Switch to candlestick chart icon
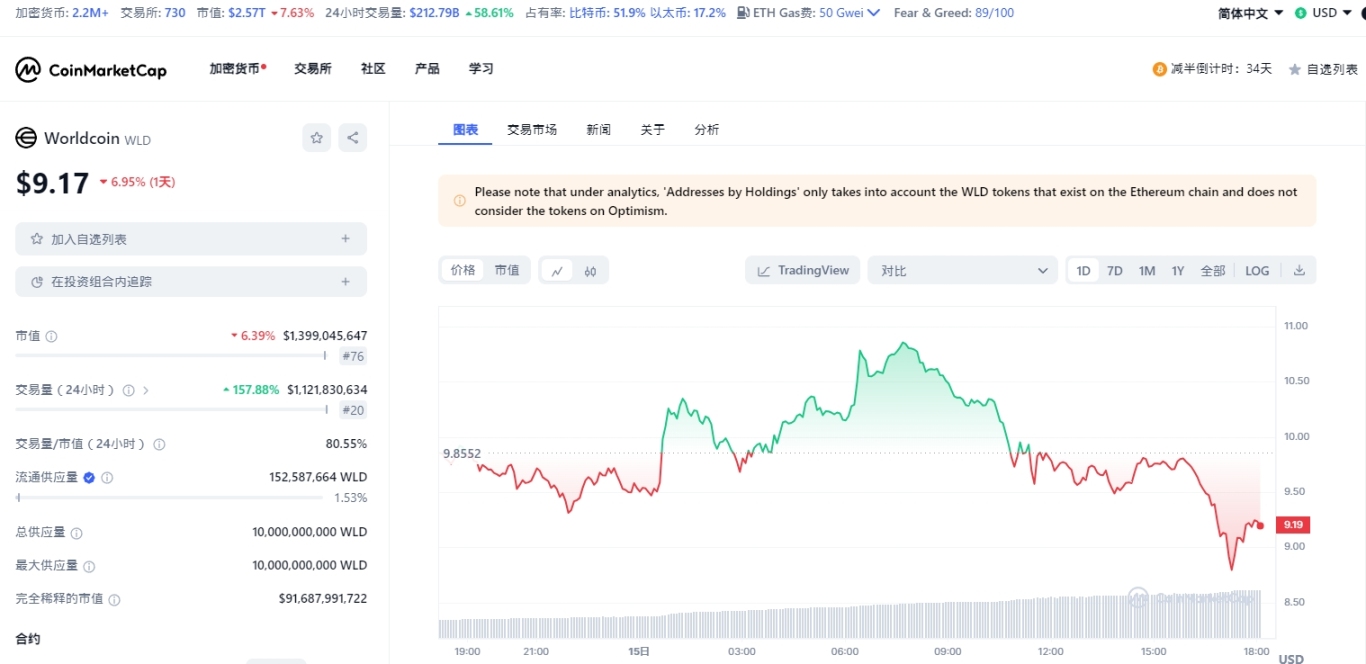The height and width of the screenshot is (664, 1366). (591, 270)
